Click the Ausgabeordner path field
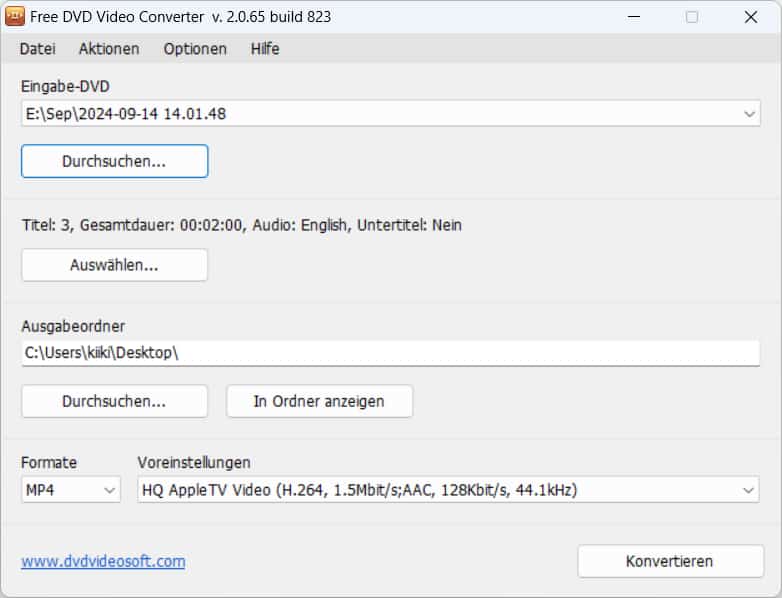Image resolution: width=782 pixels, height=598 pixels. [391, 353]
